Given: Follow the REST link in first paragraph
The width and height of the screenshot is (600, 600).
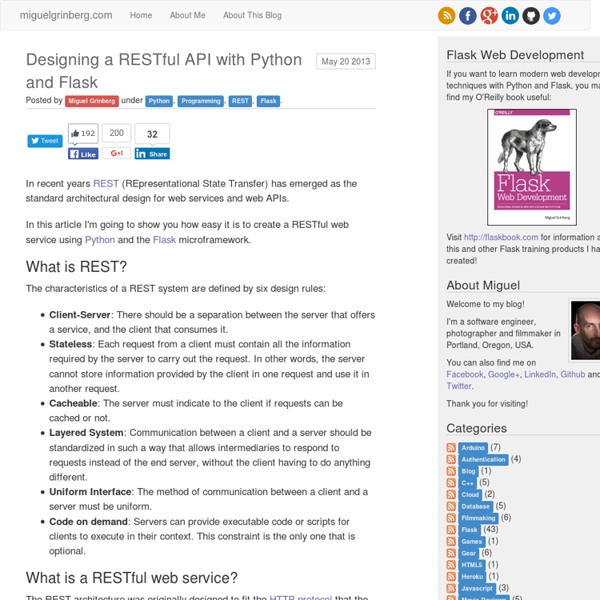Looking at the screenshot, I should (x=106, y=184).
